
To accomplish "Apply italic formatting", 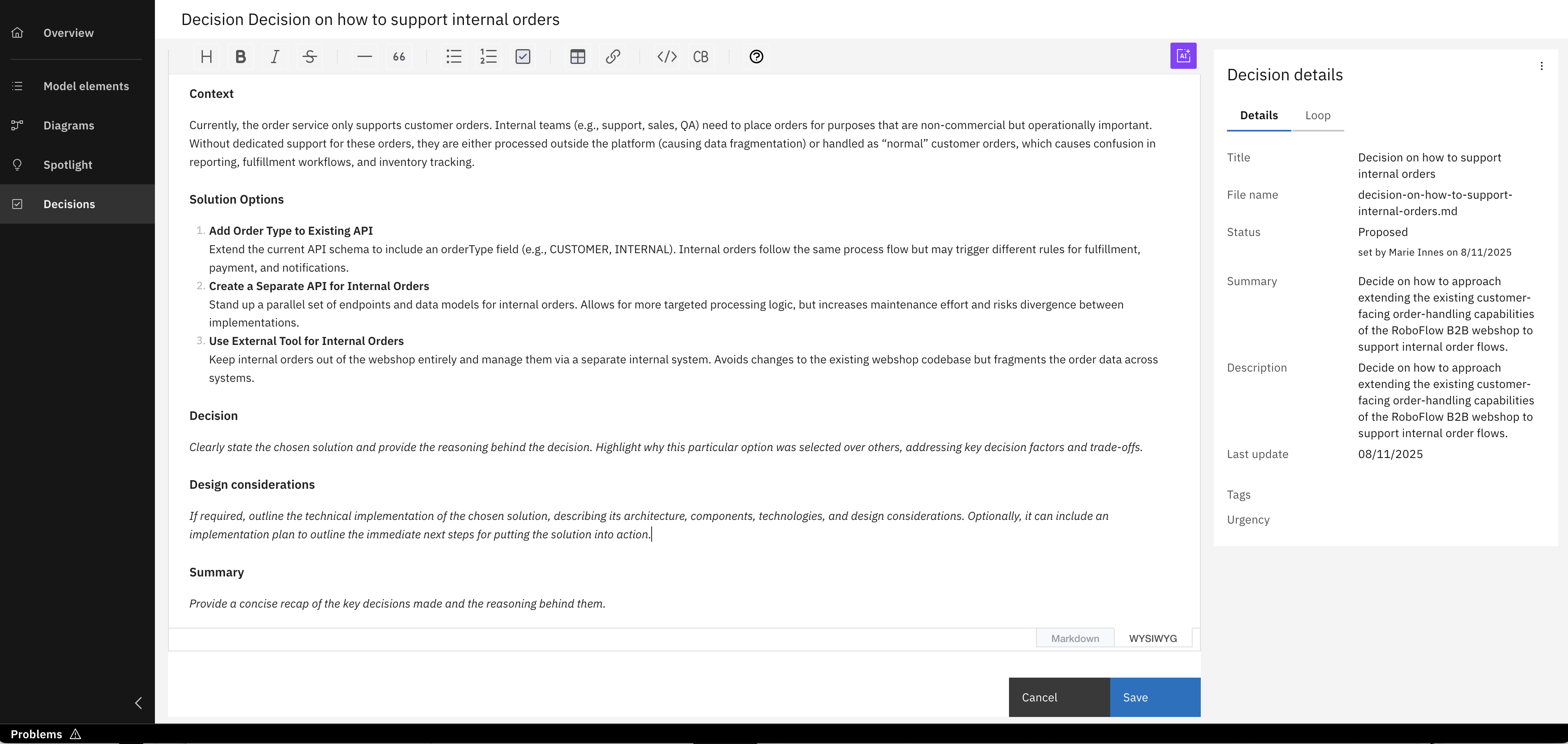I will point(275,56).
